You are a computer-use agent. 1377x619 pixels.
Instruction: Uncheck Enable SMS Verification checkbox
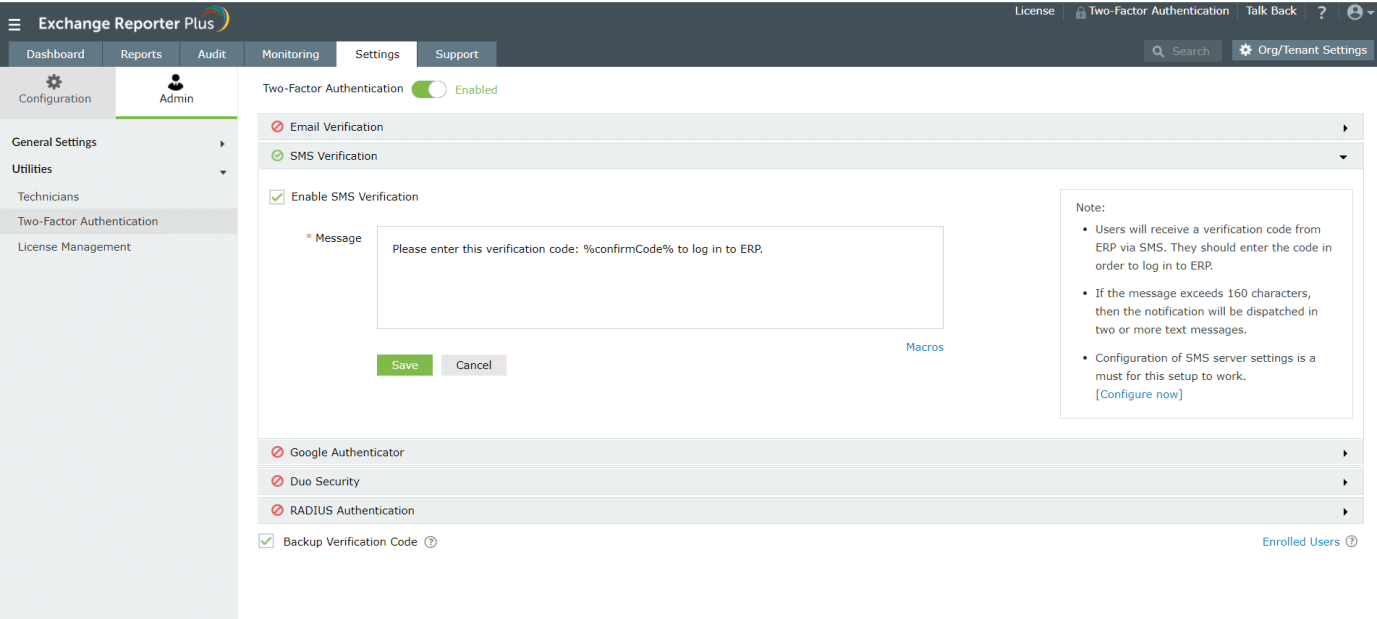pyautogui.click(x=277, y=197)
